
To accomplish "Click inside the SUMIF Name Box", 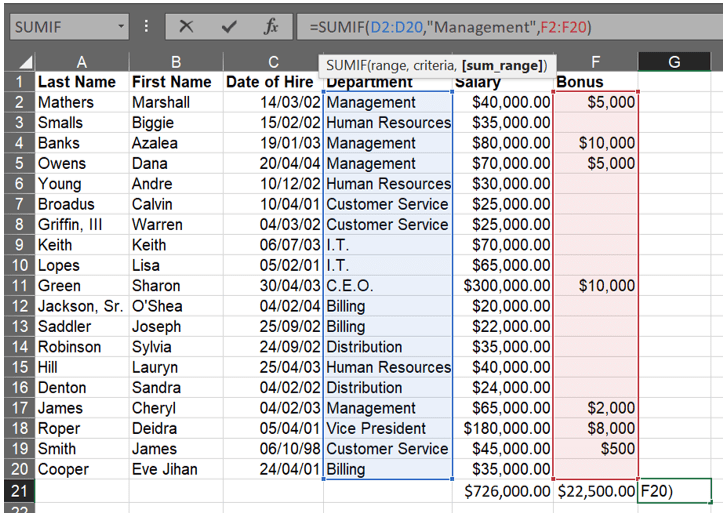I will (60, 26).
